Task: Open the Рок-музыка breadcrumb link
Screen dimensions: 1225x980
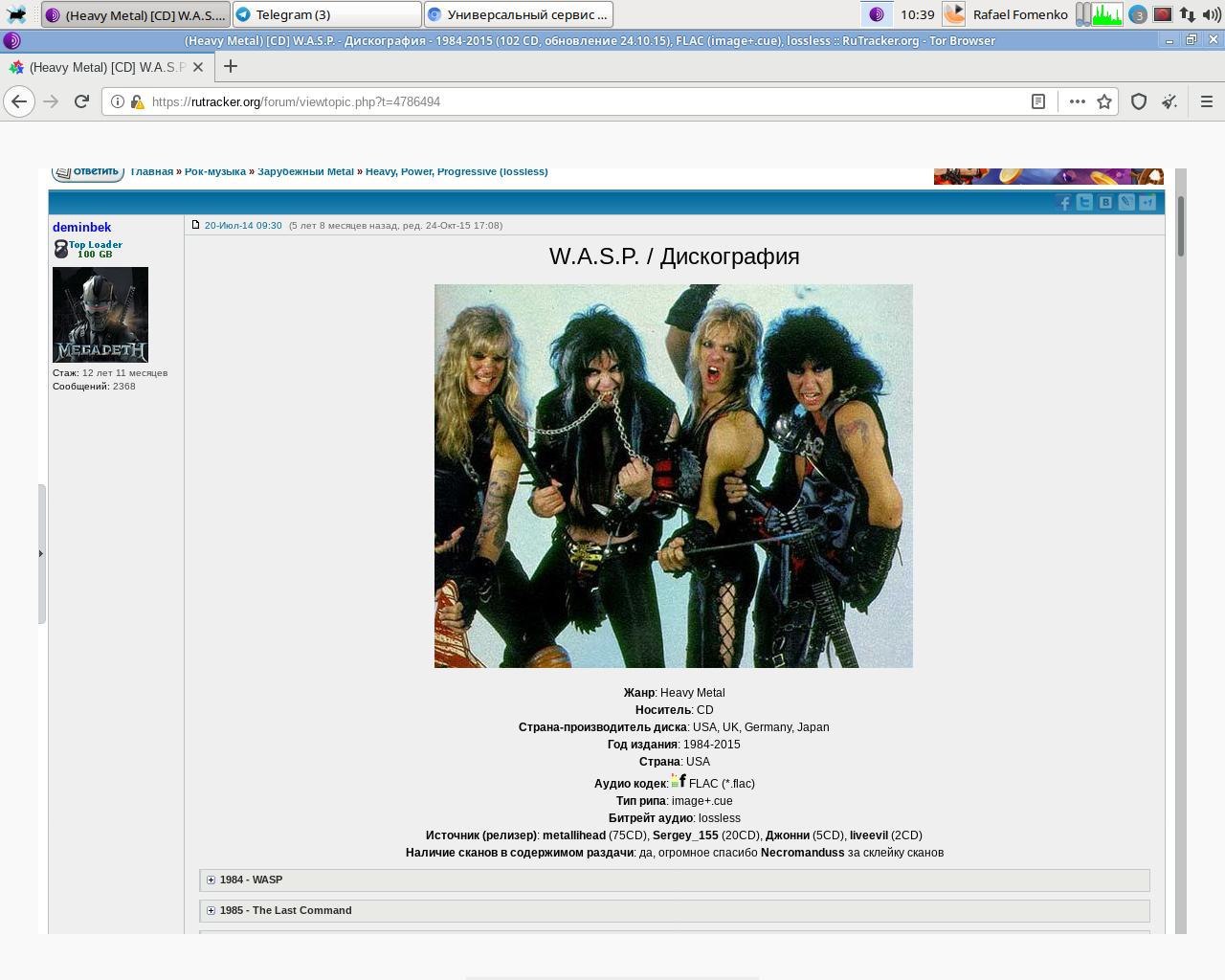Action: pos(215,171)
